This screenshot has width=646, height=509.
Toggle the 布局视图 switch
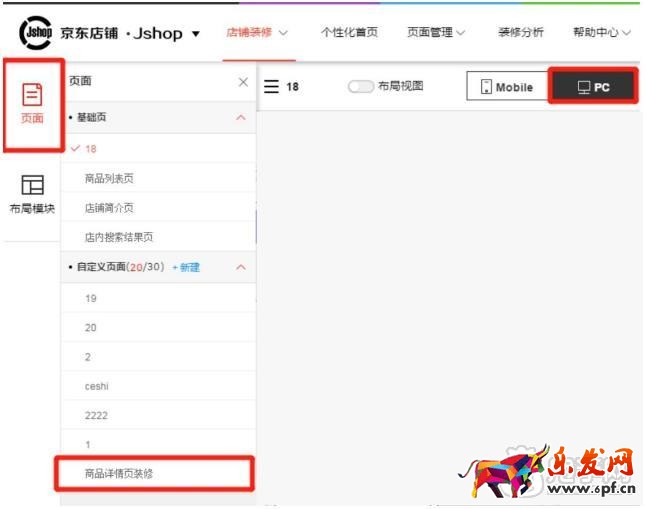point(360,87)
